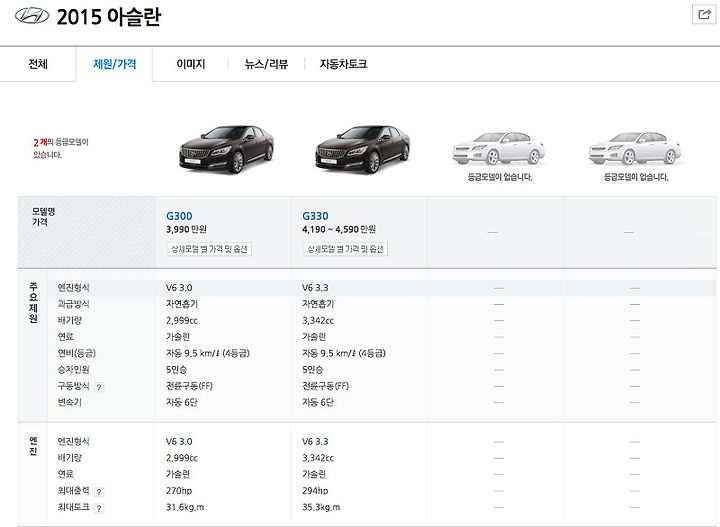Image resolution: width=720 pixels, height=527 pixels.
Task: Click the 2015 아슬란 page title
Action: tap(109, 17)
